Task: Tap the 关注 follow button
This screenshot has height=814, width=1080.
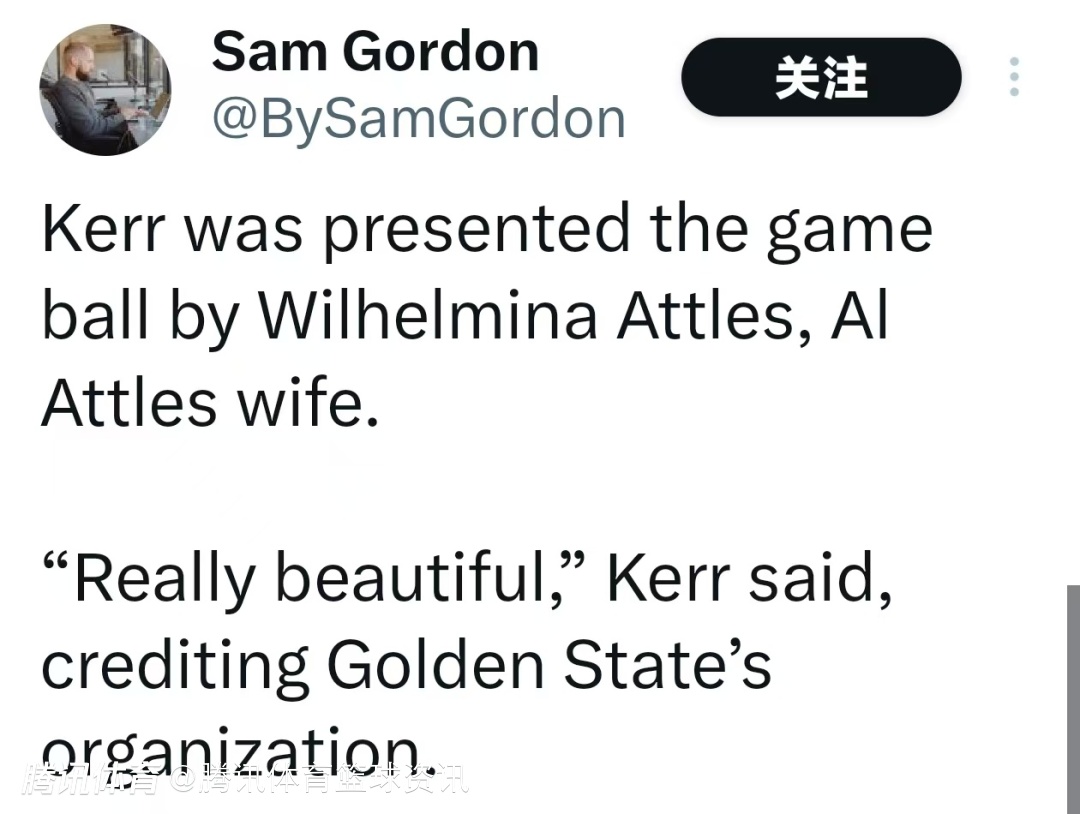Action: click(x=821, y=77)
